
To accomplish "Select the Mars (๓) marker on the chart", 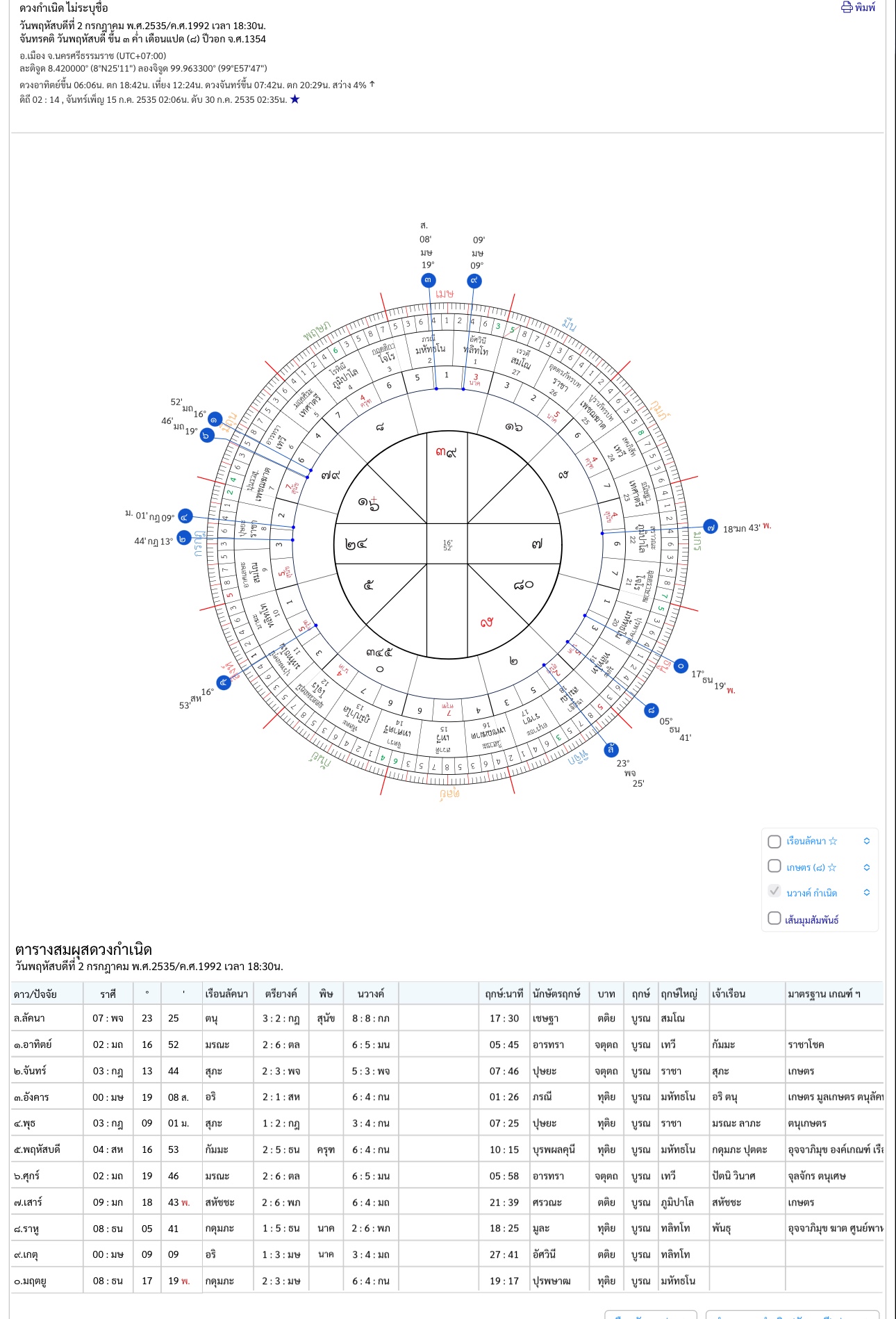I will (x=429, y=280).
